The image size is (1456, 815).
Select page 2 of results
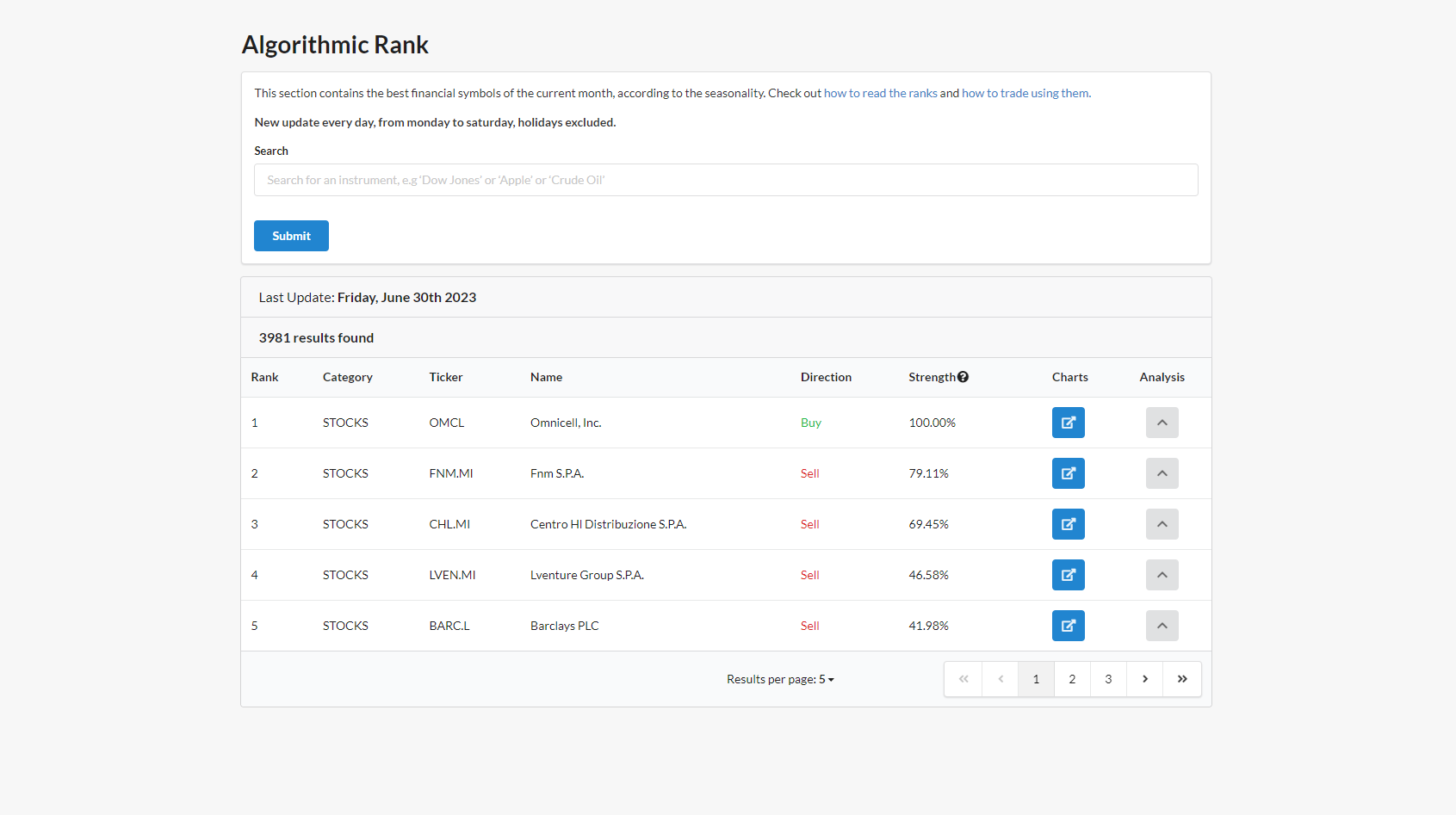[x=1072, y=679]
